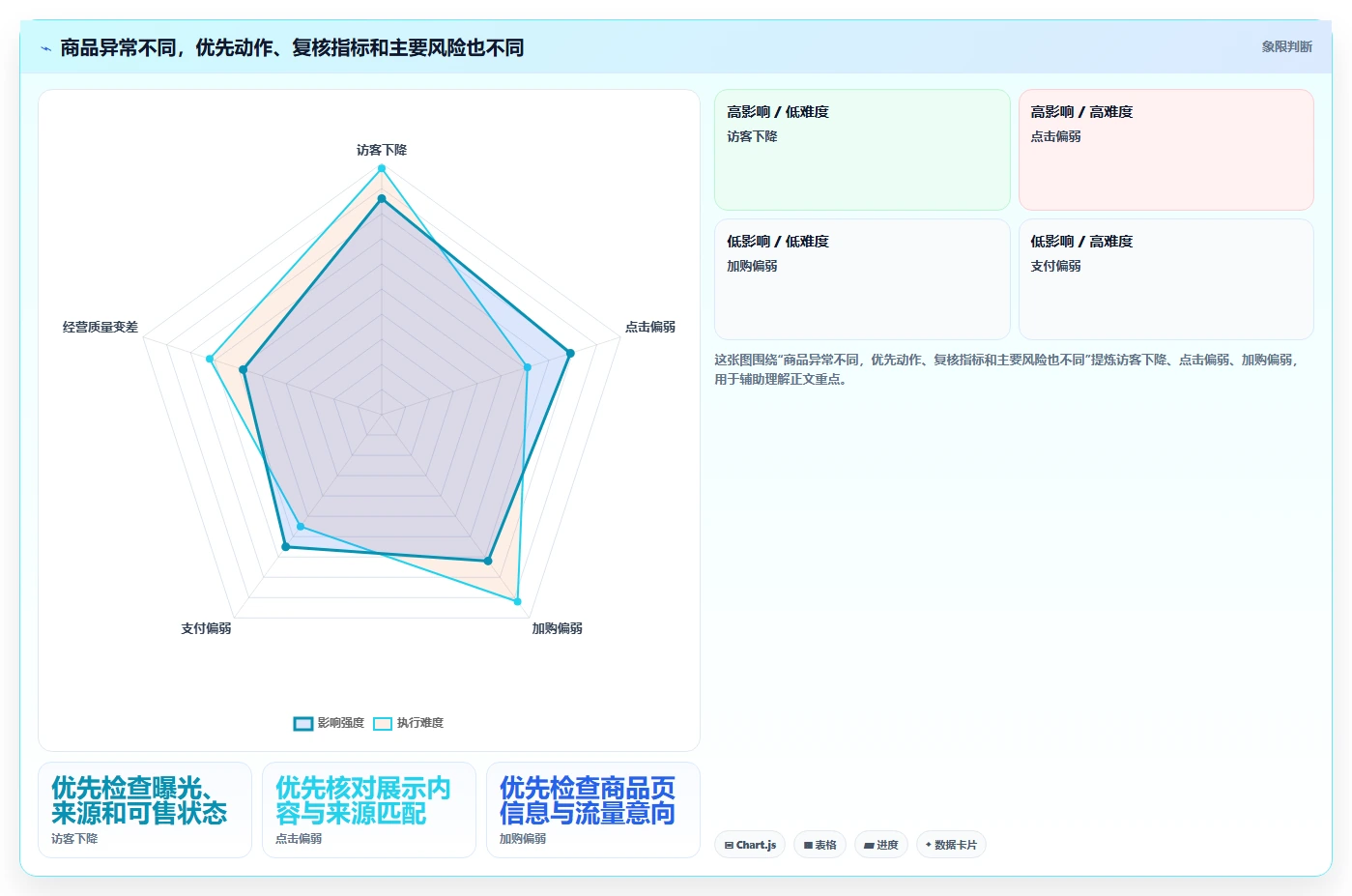Click 执行难度 data point on 经营质量变差 axis

(x=209, y=359)
